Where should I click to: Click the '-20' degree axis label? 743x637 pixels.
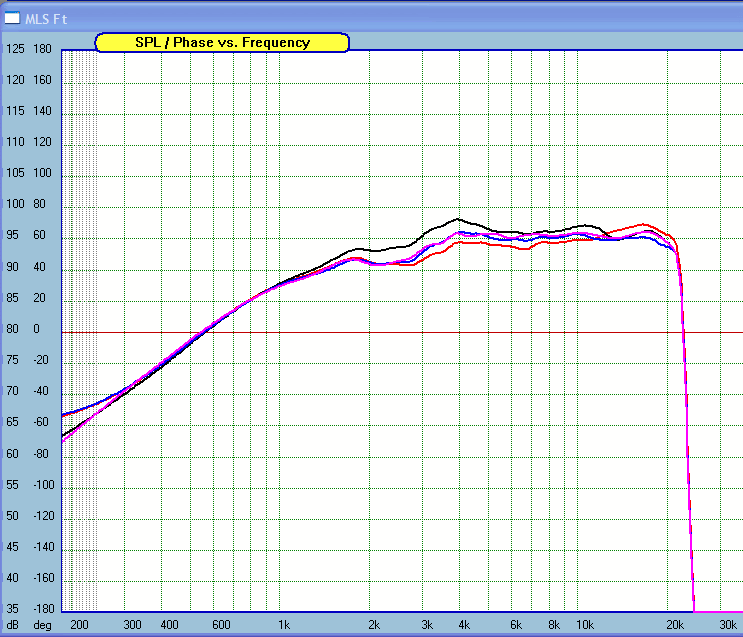coord(41,360)
